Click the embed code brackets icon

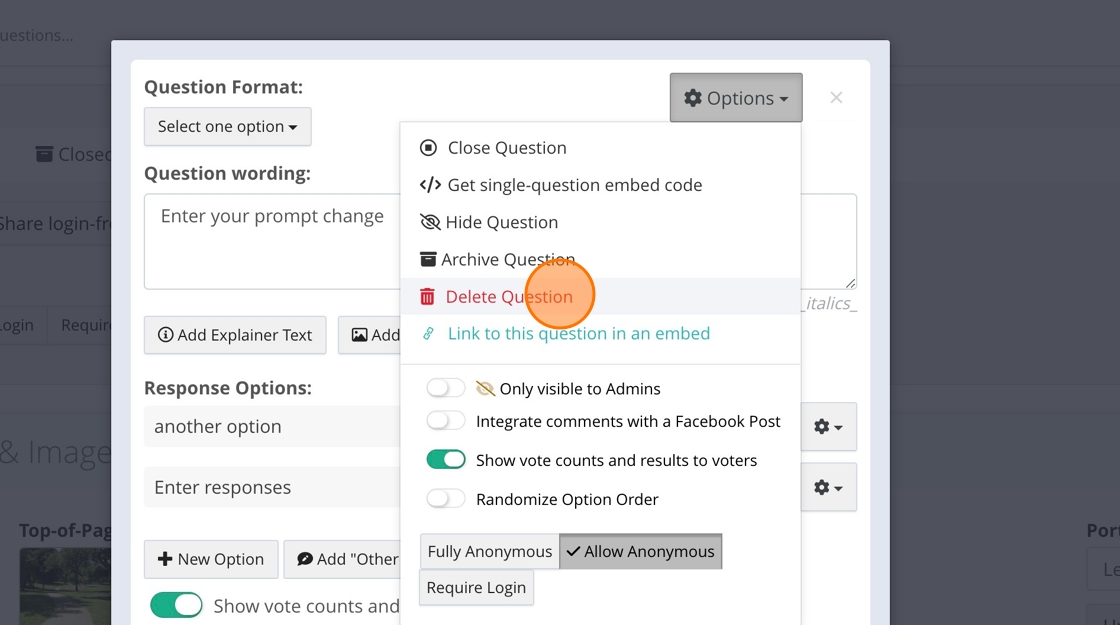[x=430, y=185]
